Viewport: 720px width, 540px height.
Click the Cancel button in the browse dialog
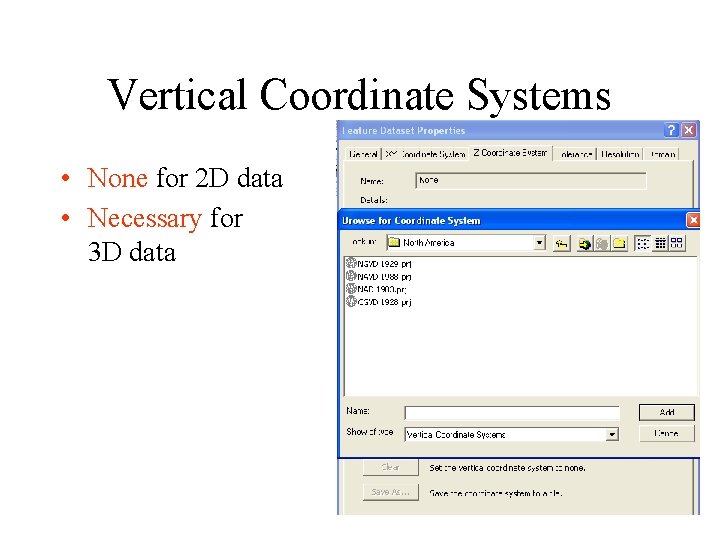pos(667,433)
